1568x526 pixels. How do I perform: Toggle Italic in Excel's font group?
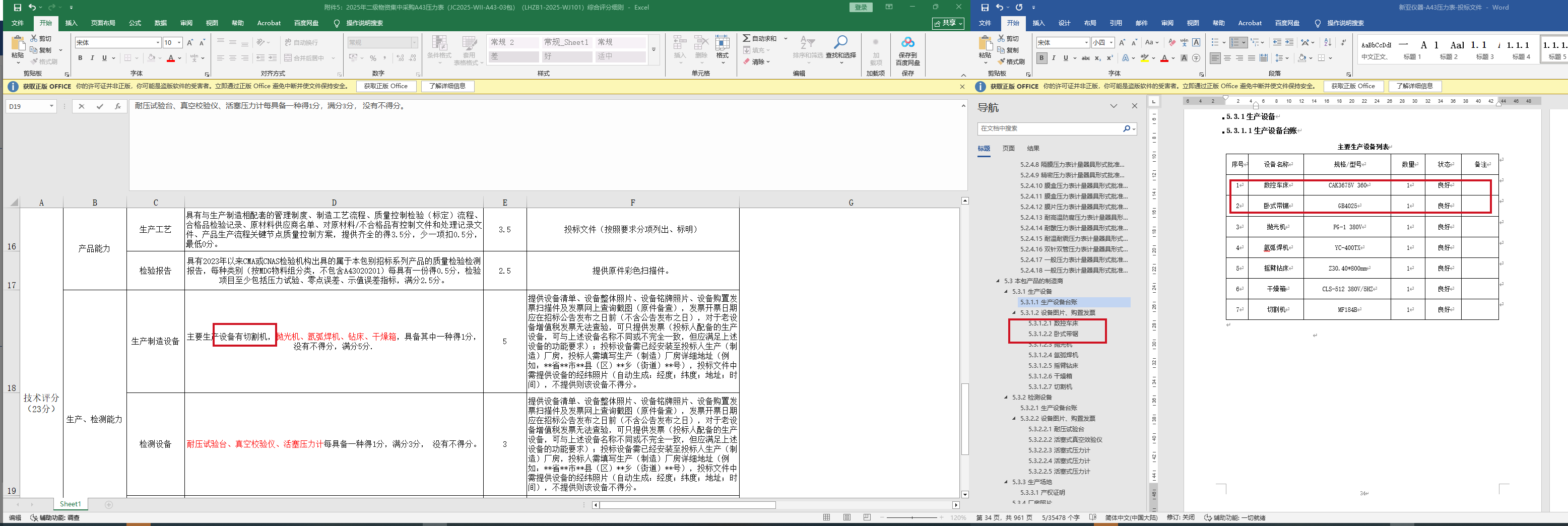(92, 58)
